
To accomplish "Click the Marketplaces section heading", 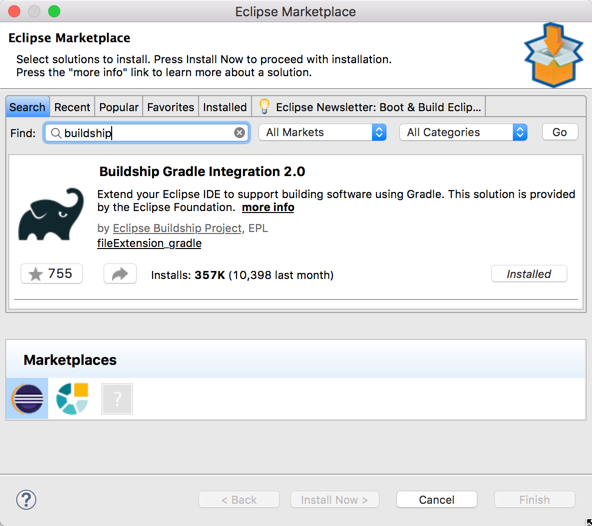I will tap(70, 360).
